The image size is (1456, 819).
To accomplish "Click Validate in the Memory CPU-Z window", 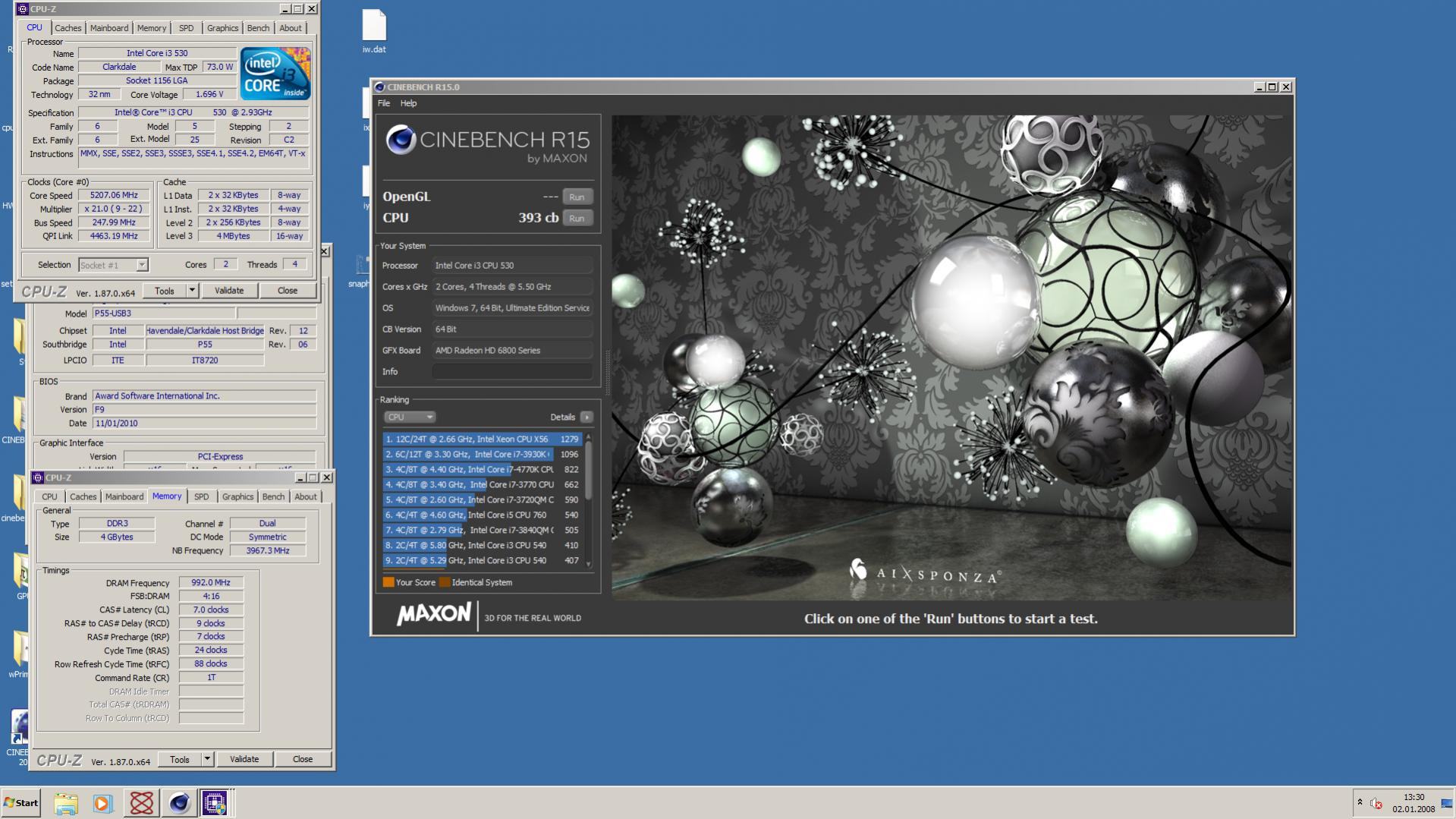I will click(244, 759).
